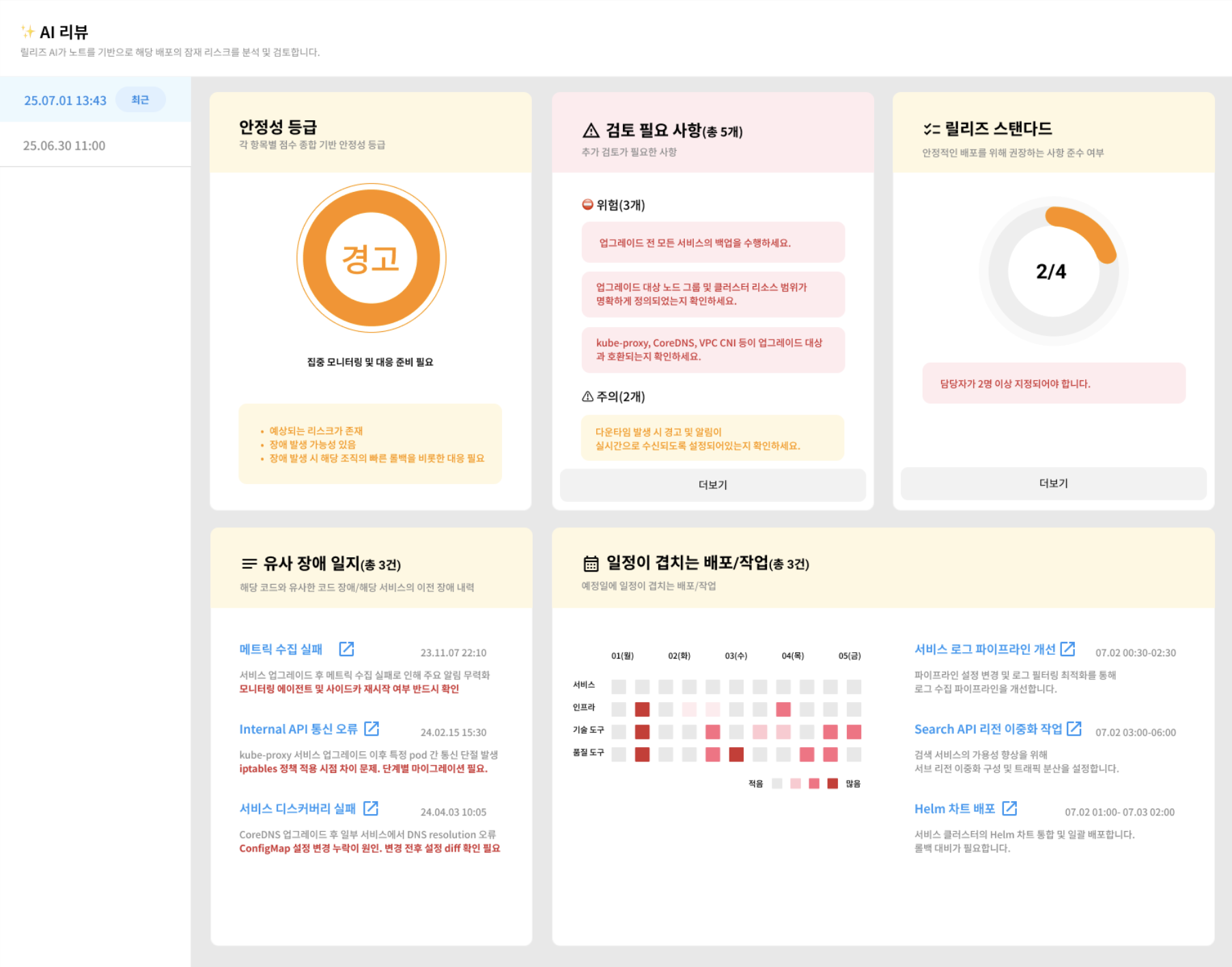Expand 검토 필요 사항 with 더보기 button
This screenshot has height=967, width=1232.
[x=712, y=485]
